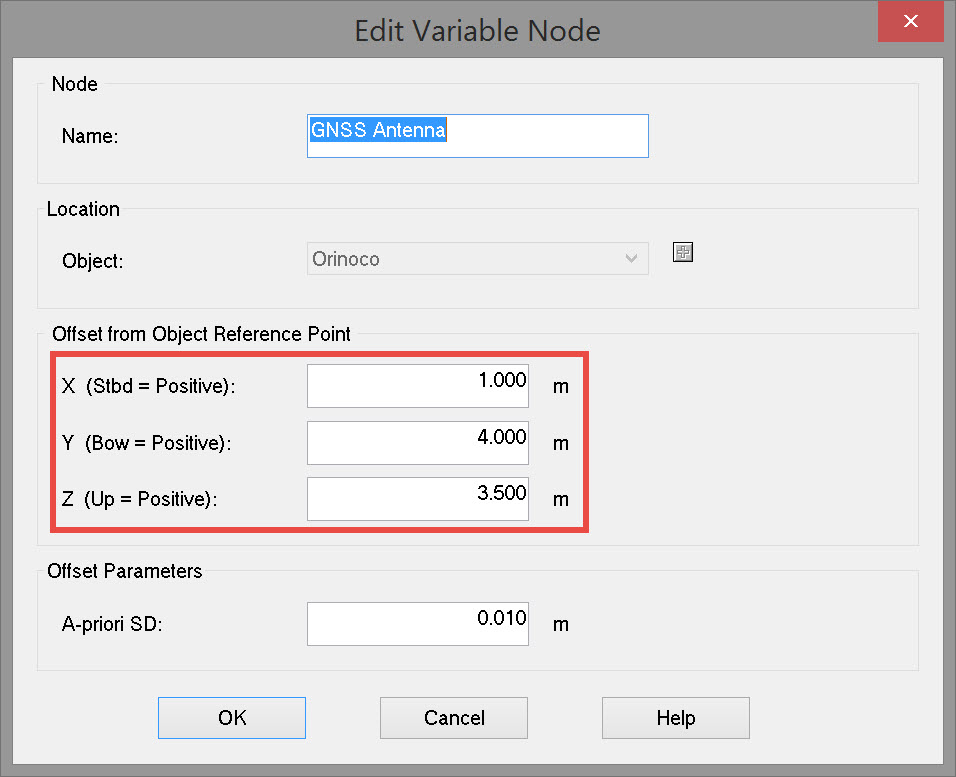Close the Edit Variable Node dialog
Viewport: 956px width, 777px height.
[911, 21]
